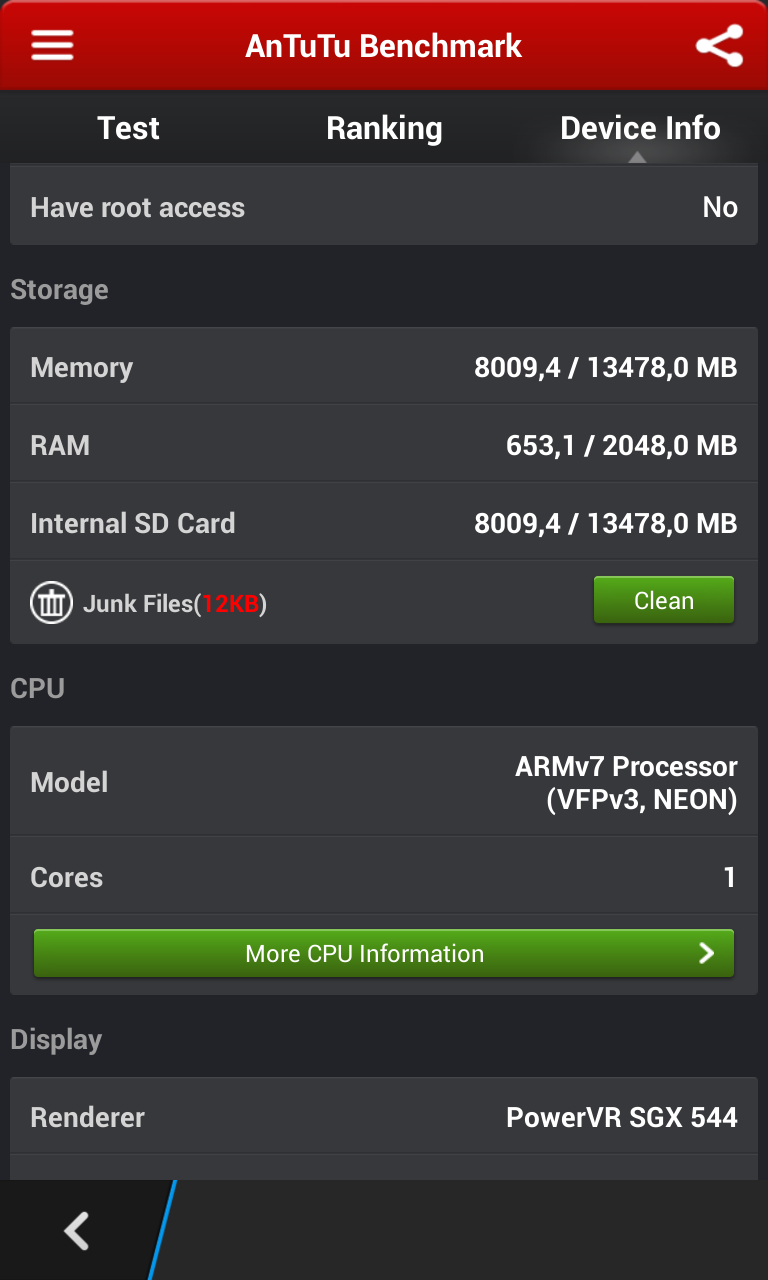Tap the Junk Files 12KB label

click(x=175, y=604)
